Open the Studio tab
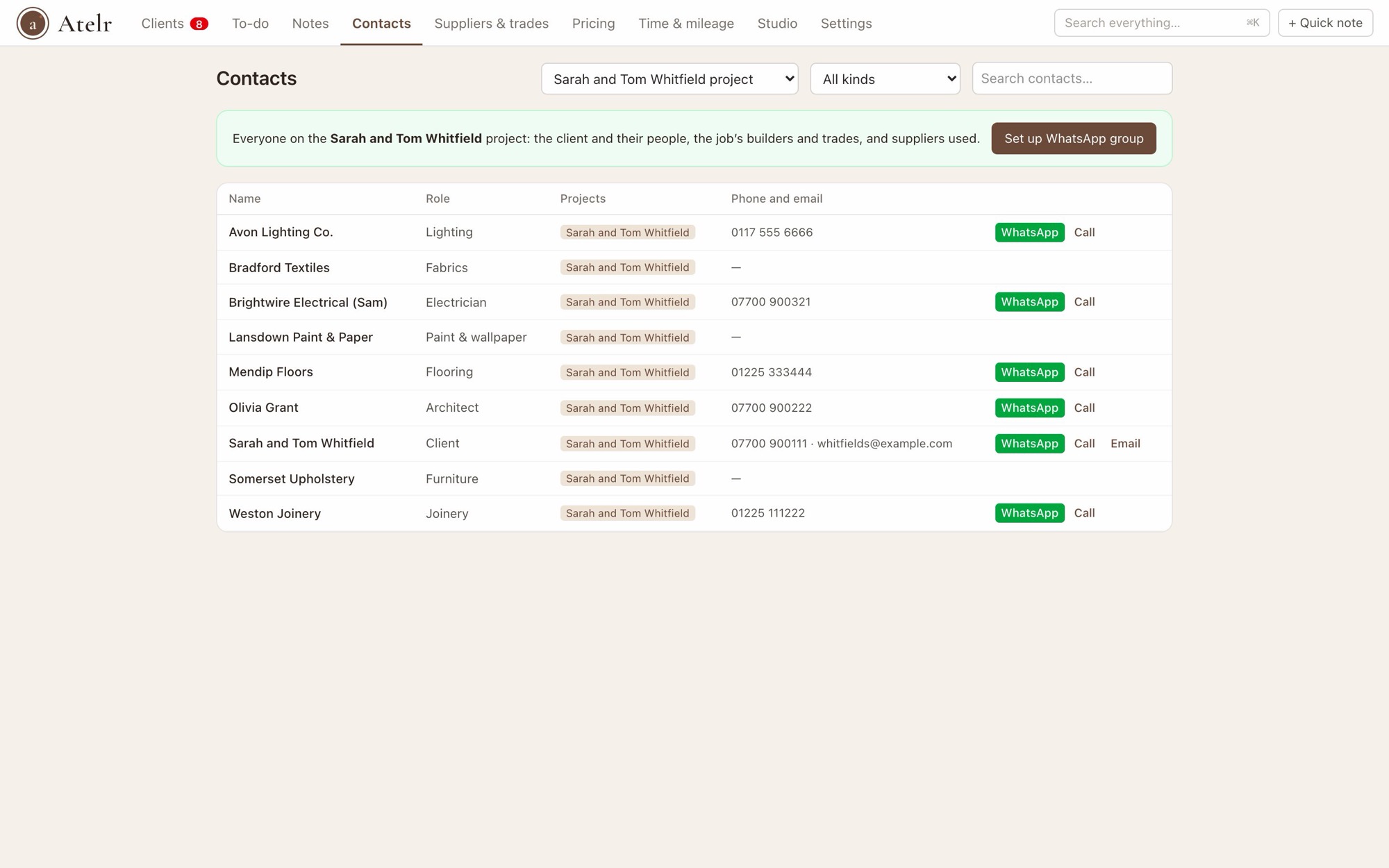Image resolution: width=1389 pixels, height=868 pixels. click(777, 23)
